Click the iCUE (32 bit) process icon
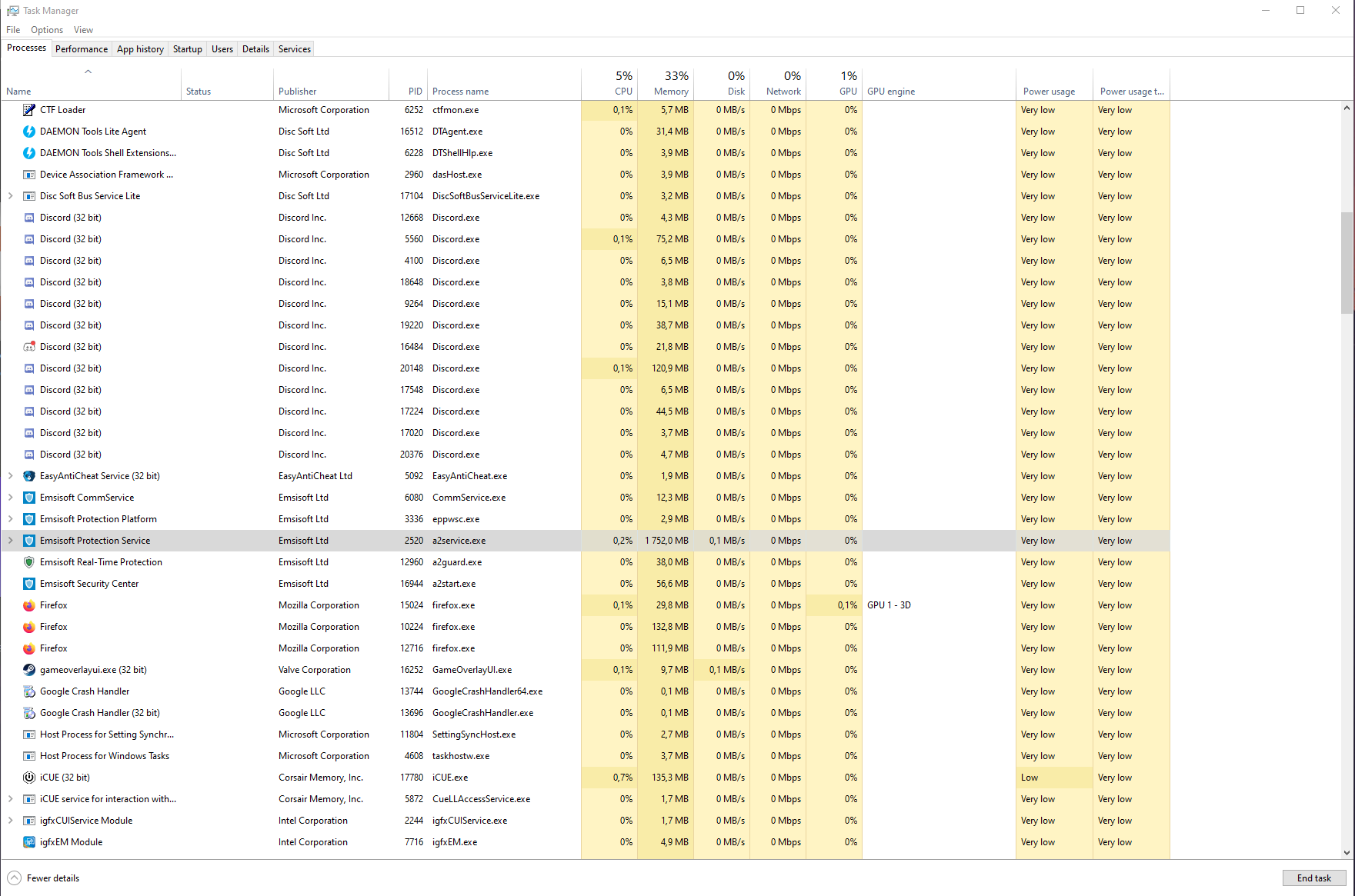 tap(29, 778)
